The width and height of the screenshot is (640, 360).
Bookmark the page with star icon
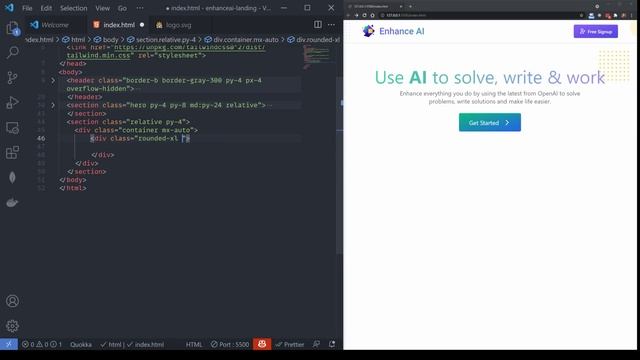coord(582,16)
